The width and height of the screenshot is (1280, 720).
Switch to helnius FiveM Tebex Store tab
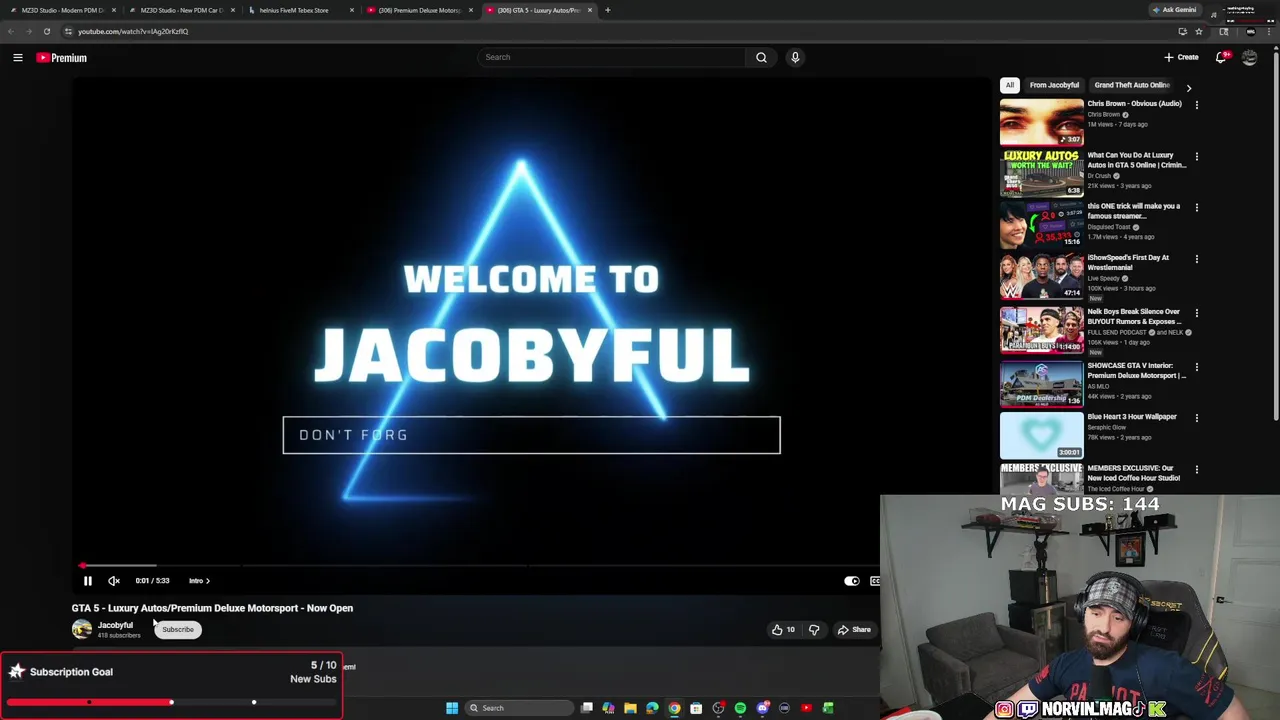299,10
